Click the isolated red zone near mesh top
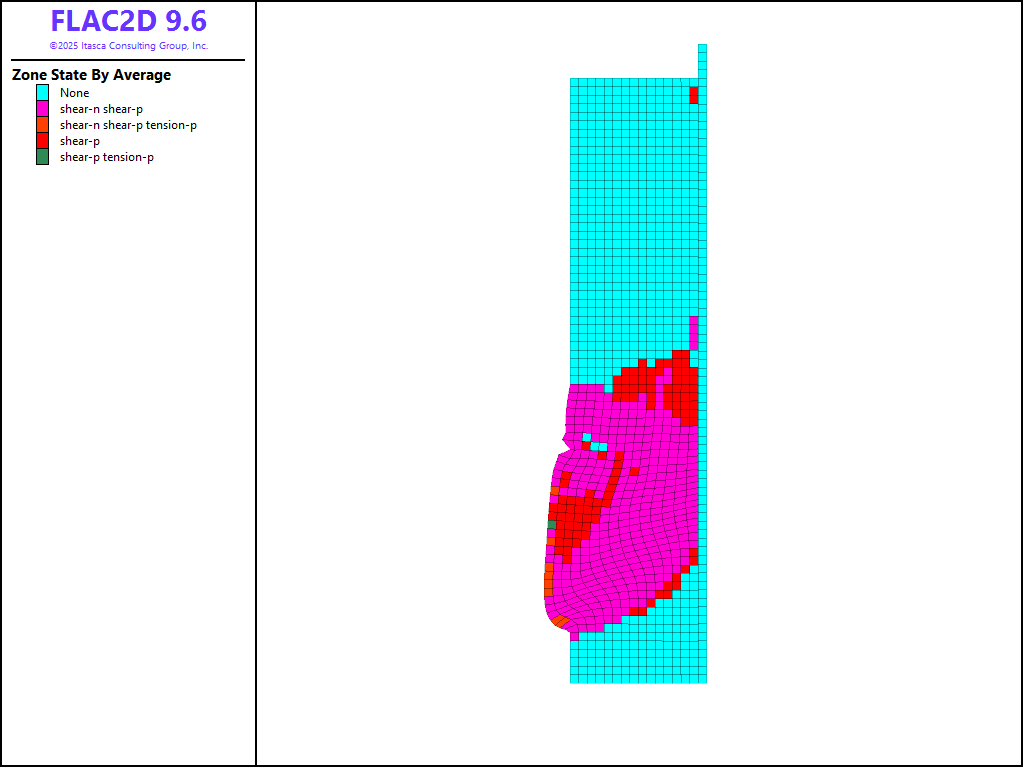 click(x=693, y=95)
